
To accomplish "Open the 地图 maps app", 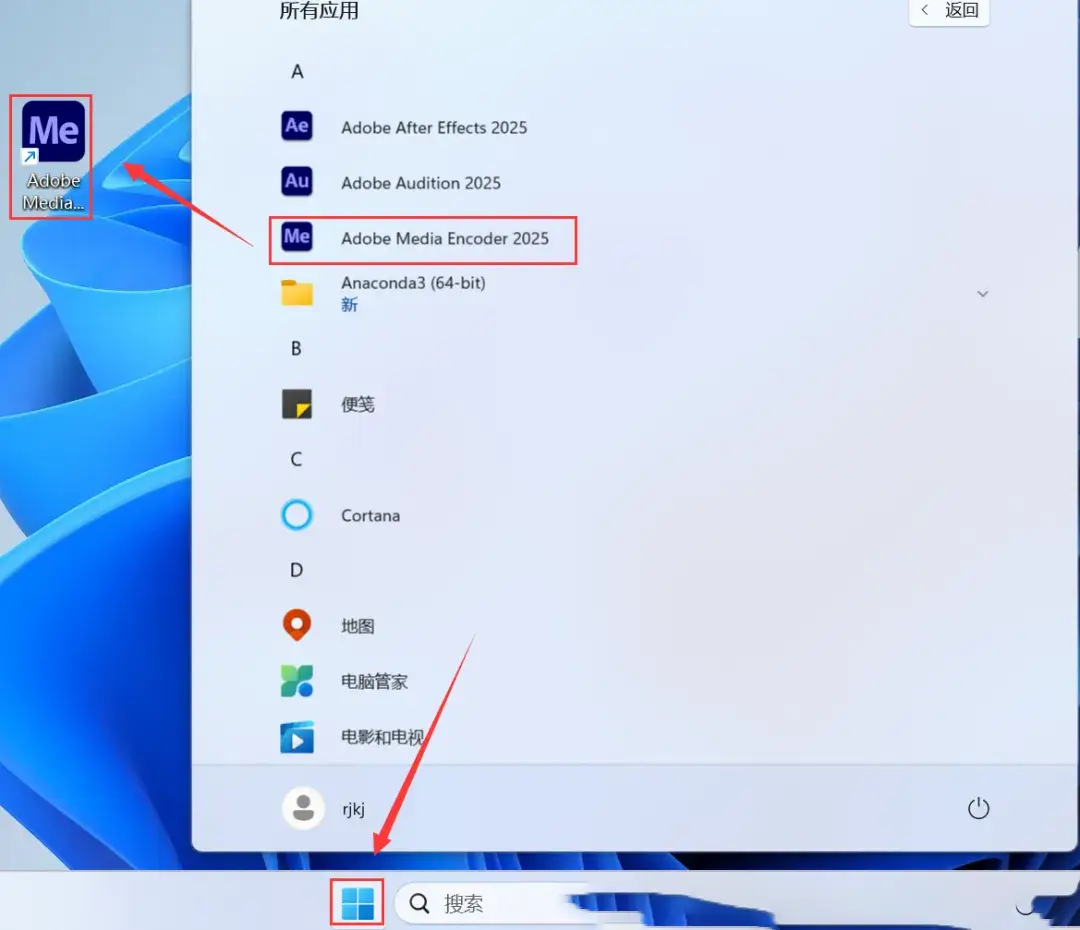I will click(357, 627).
